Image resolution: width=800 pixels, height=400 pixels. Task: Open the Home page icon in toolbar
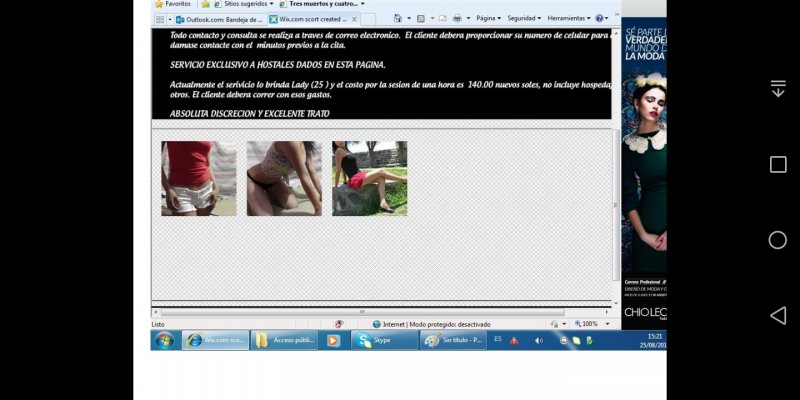[x=398, y=18]
